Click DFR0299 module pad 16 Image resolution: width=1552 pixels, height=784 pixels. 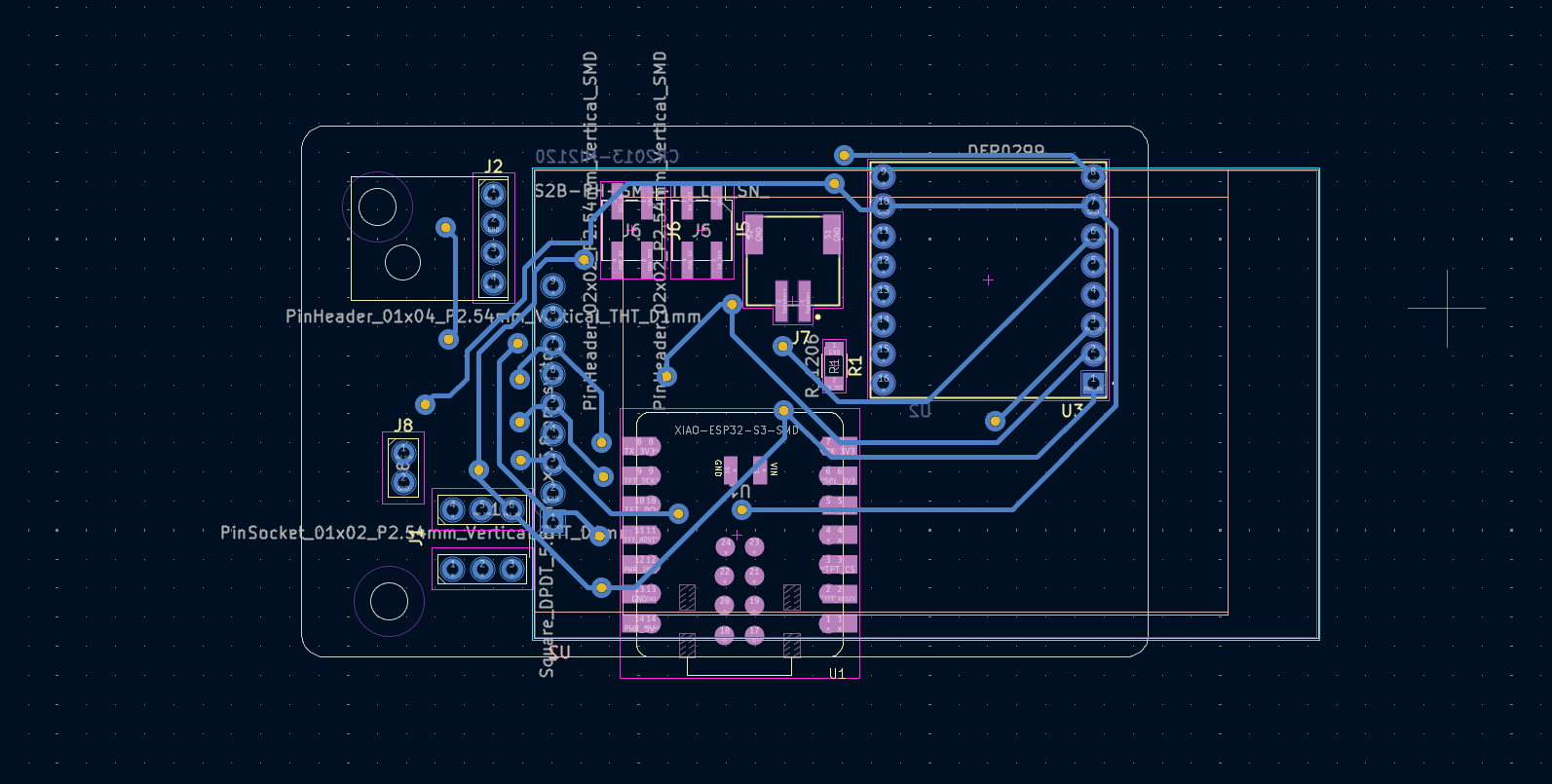(883, 381)
